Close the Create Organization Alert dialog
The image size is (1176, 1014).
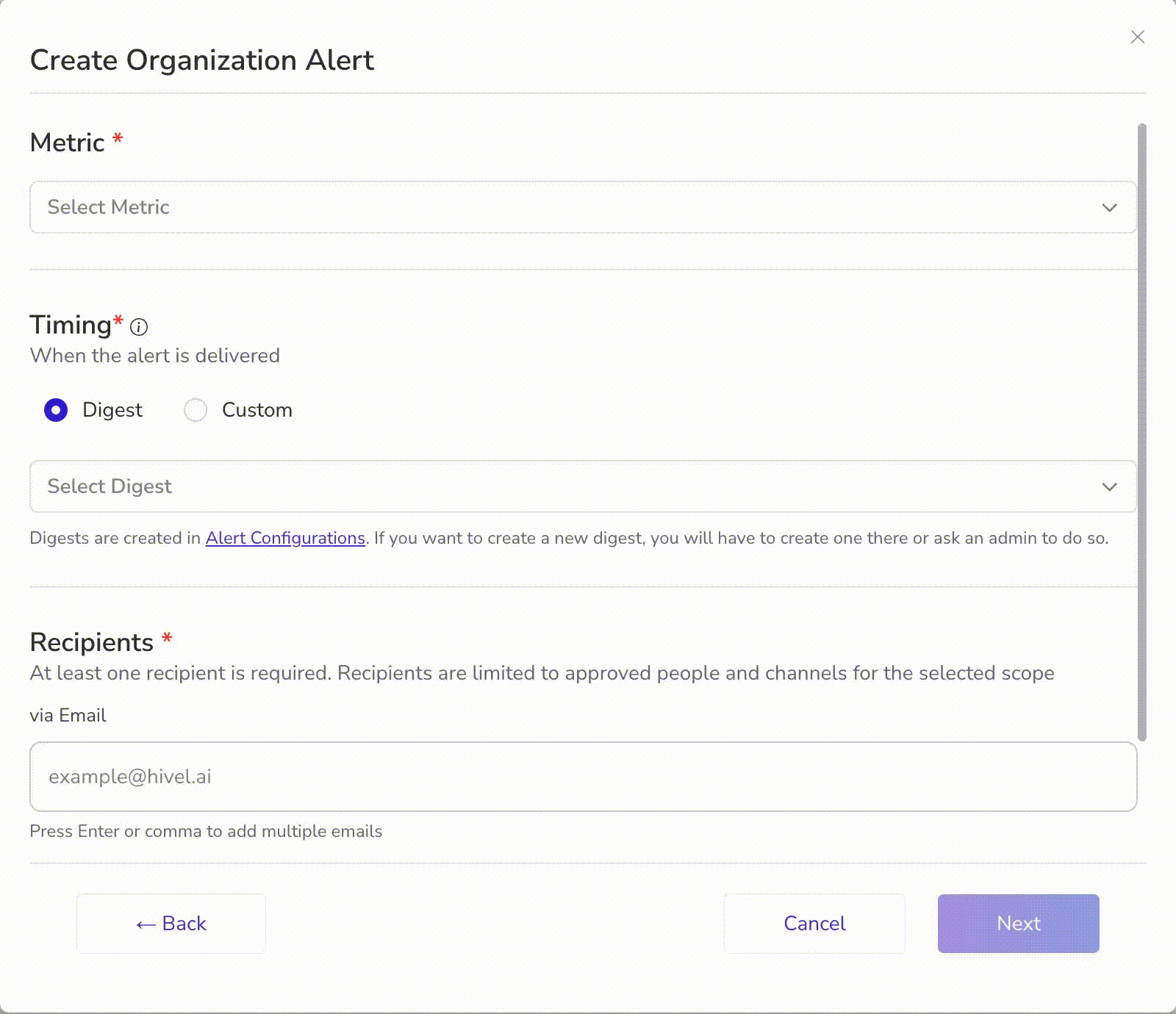click(1137, 37)
